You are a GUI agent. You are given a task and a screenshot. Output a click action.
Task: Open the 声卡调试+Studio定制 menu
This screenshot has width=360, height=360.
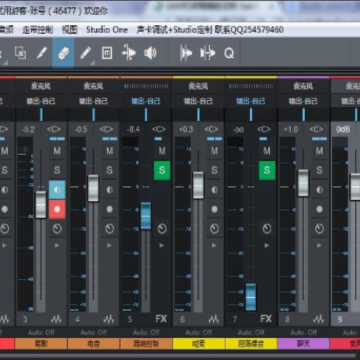(210, 30)
